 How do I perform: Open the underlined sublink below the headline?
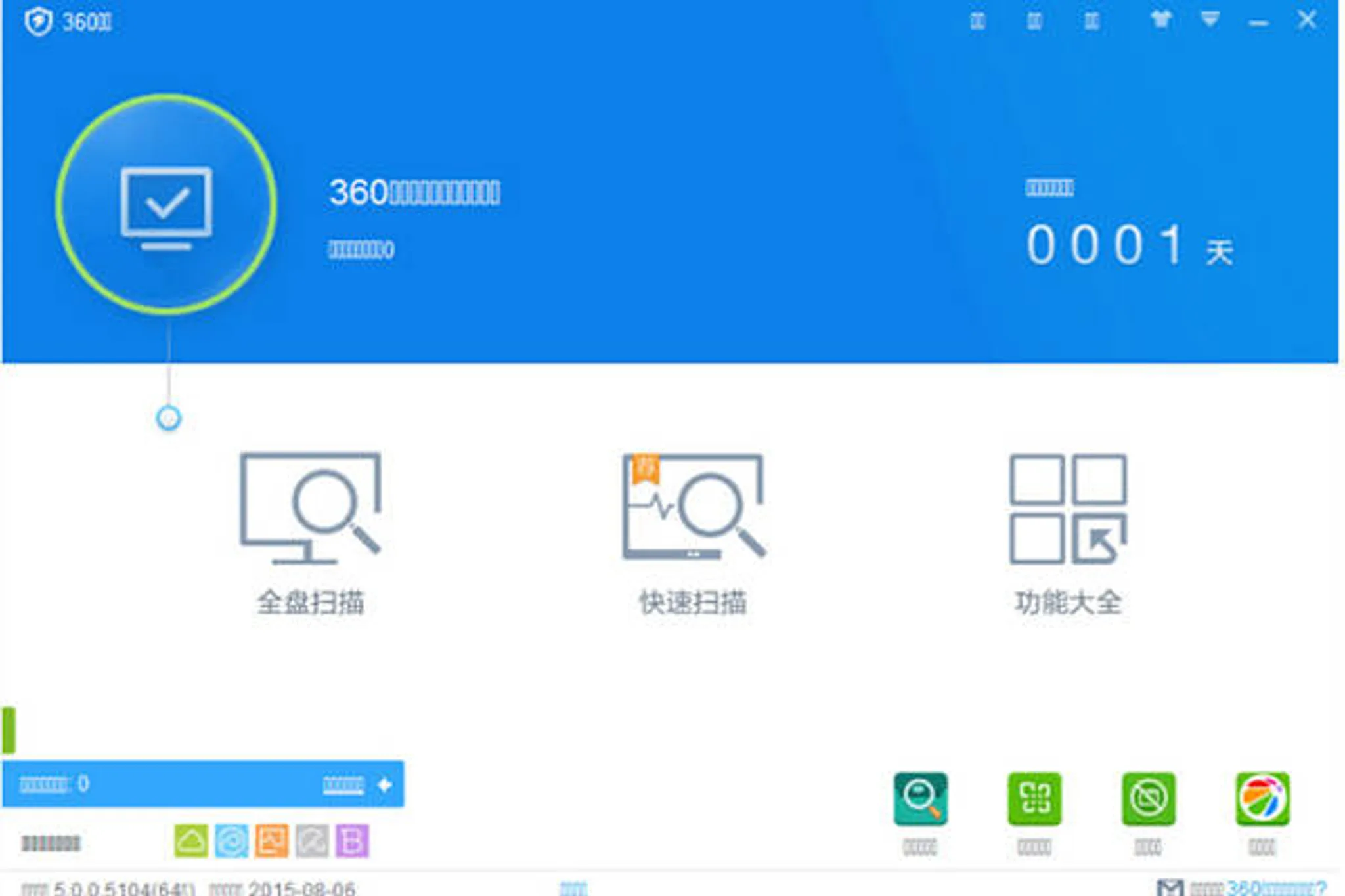[x=361, y=249]
